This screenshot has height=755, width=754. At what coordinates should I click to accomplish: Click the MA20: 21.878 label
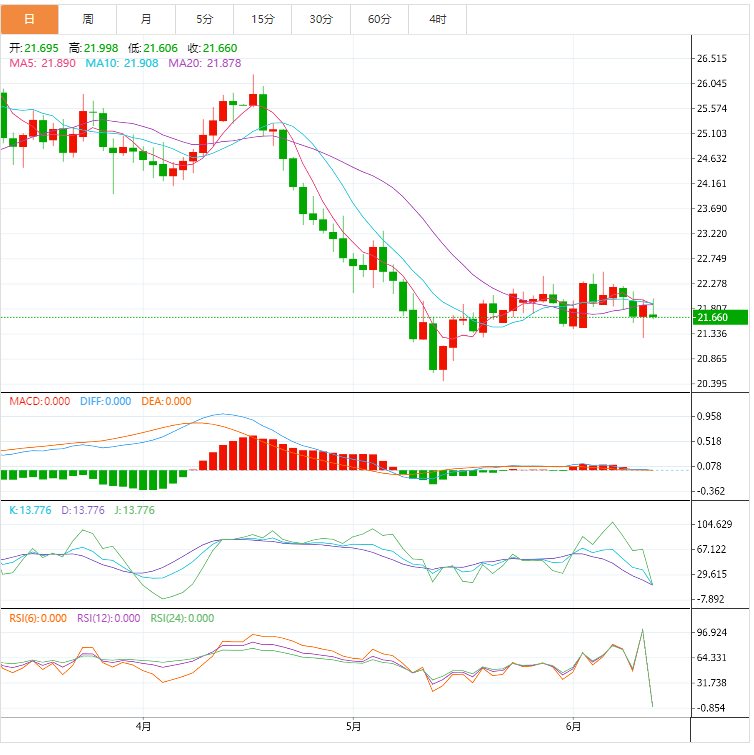point(205,63)
